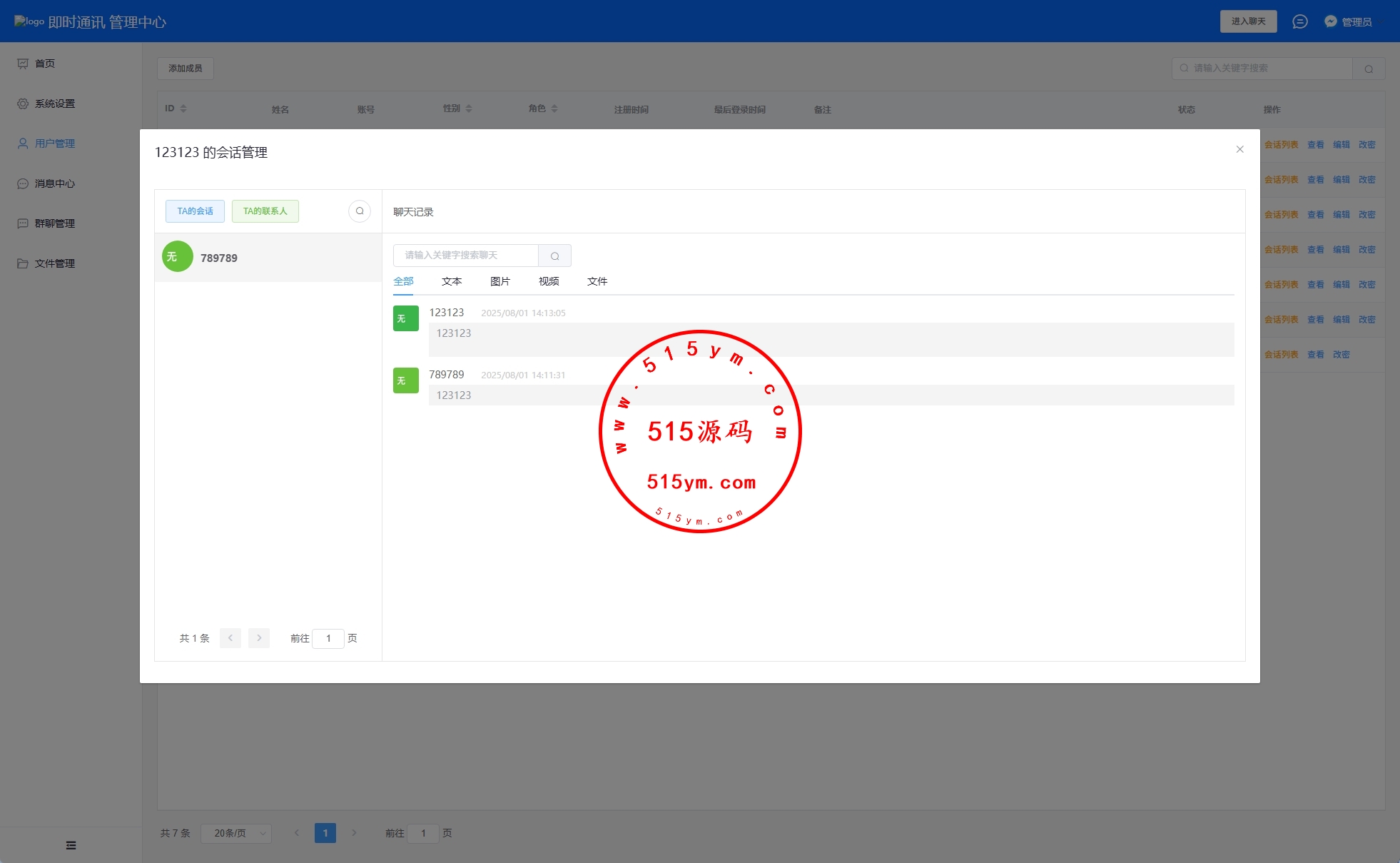The height and width of the screenshot is (863, 1400).
Task: Click the 系统设置 gear icon
Action: pos(23,104)
